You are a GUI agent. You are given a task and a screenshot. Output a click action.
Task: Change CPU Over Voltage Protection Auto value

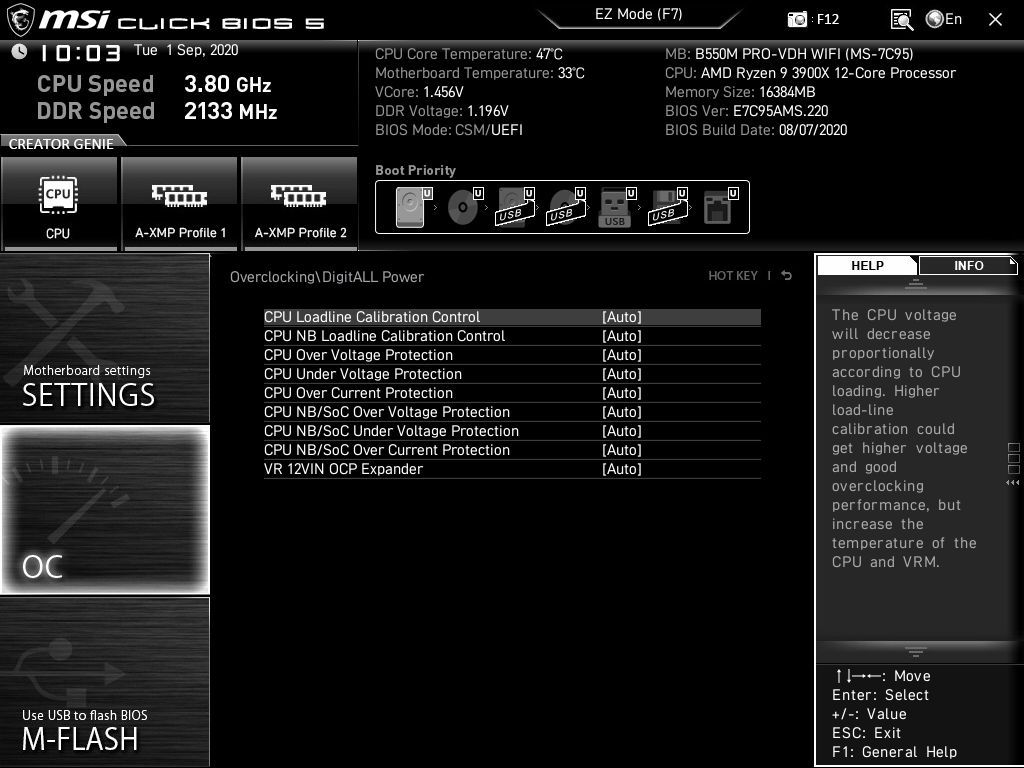622,355
